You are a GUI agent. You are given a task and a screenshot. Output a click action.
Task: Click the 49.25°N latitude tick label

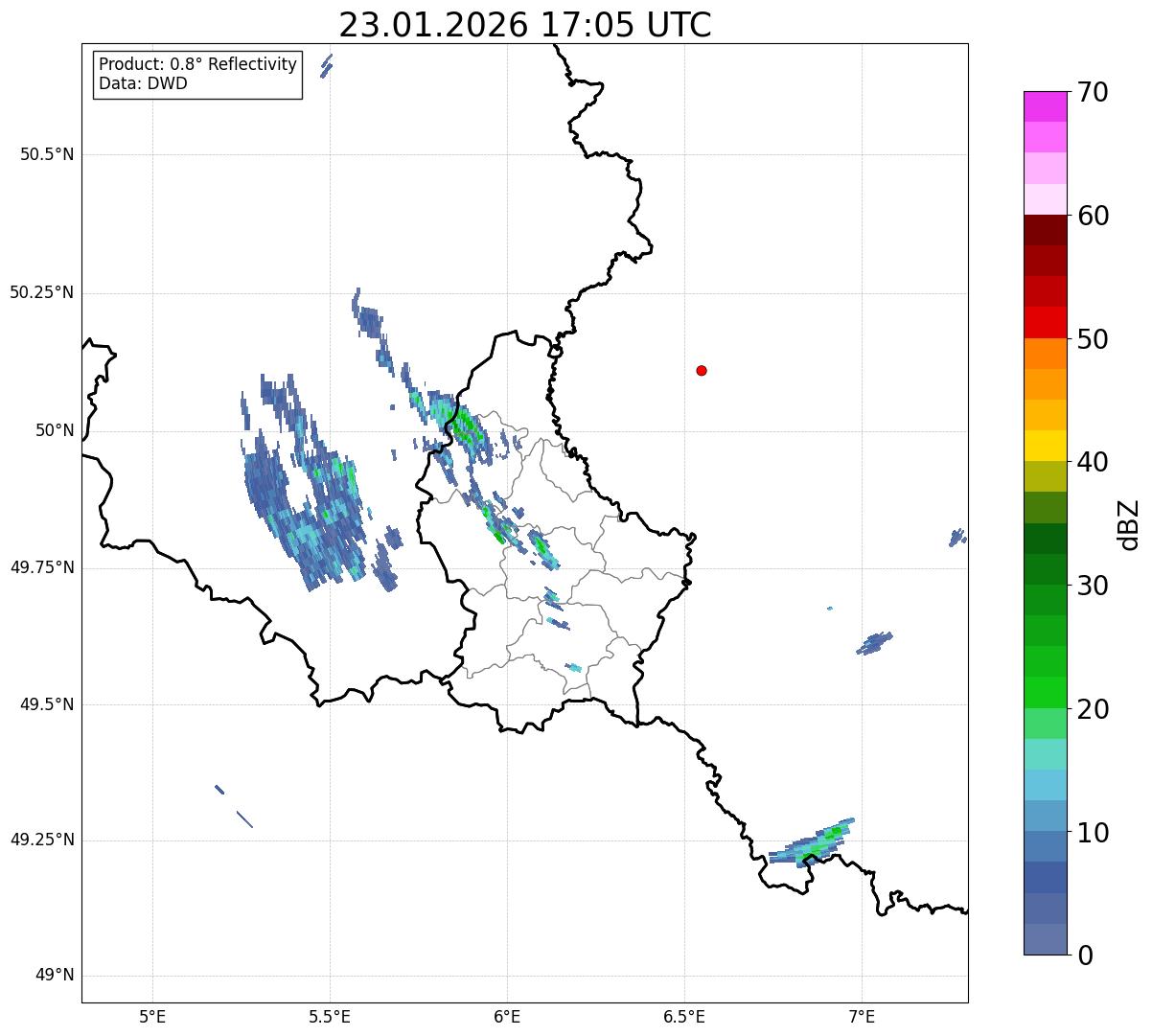[42, 840]
